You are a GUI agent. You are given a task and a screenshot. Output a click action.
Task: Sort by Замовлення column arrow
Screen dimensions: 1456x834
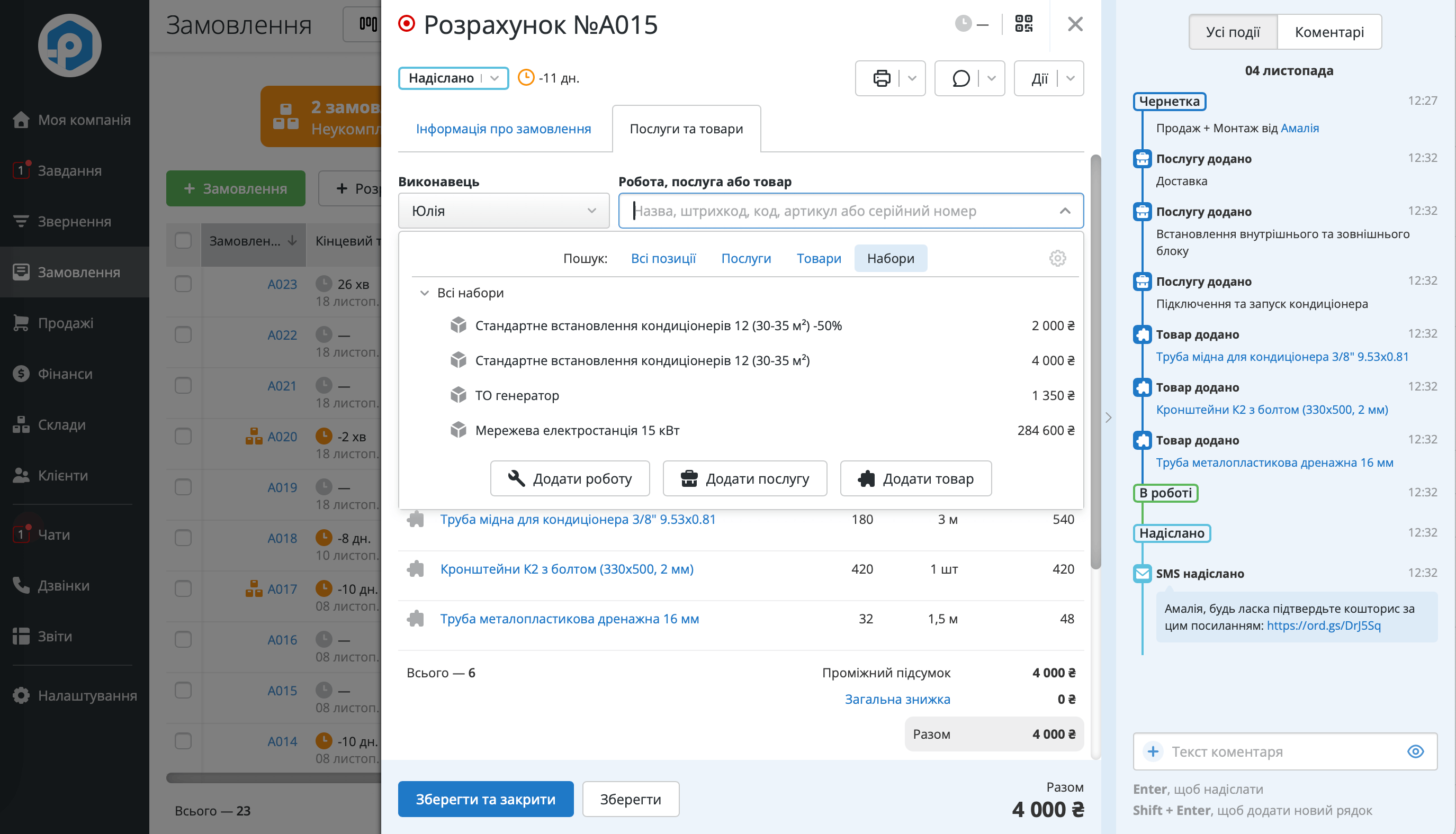point(292,241)
